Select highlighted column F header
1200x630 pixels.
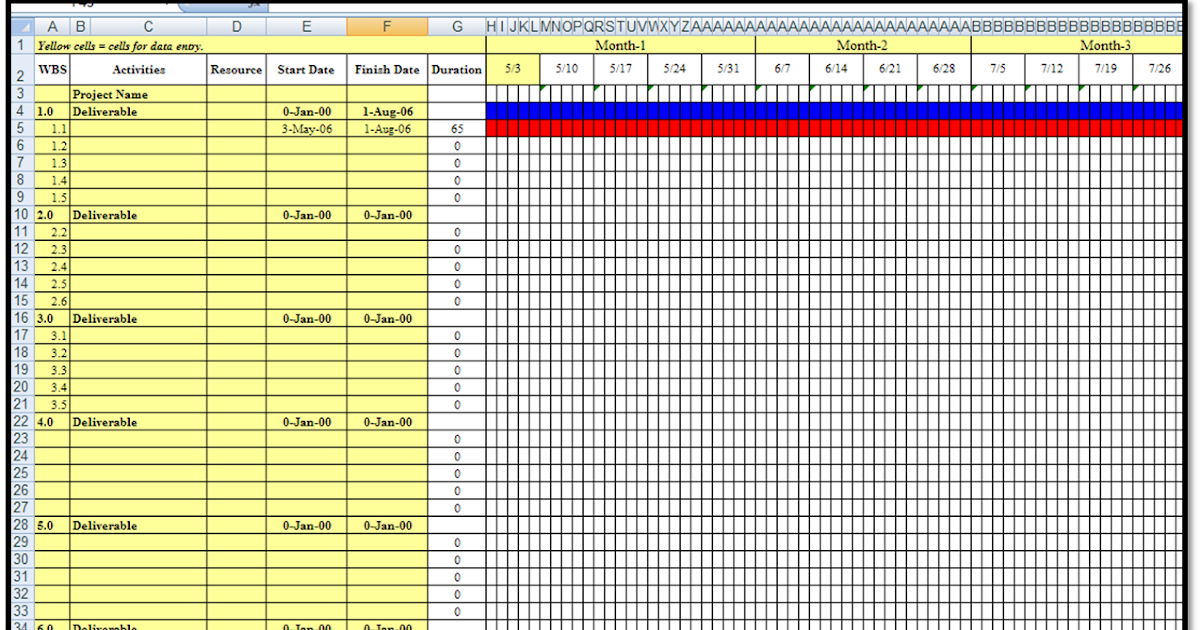[387, 27]
